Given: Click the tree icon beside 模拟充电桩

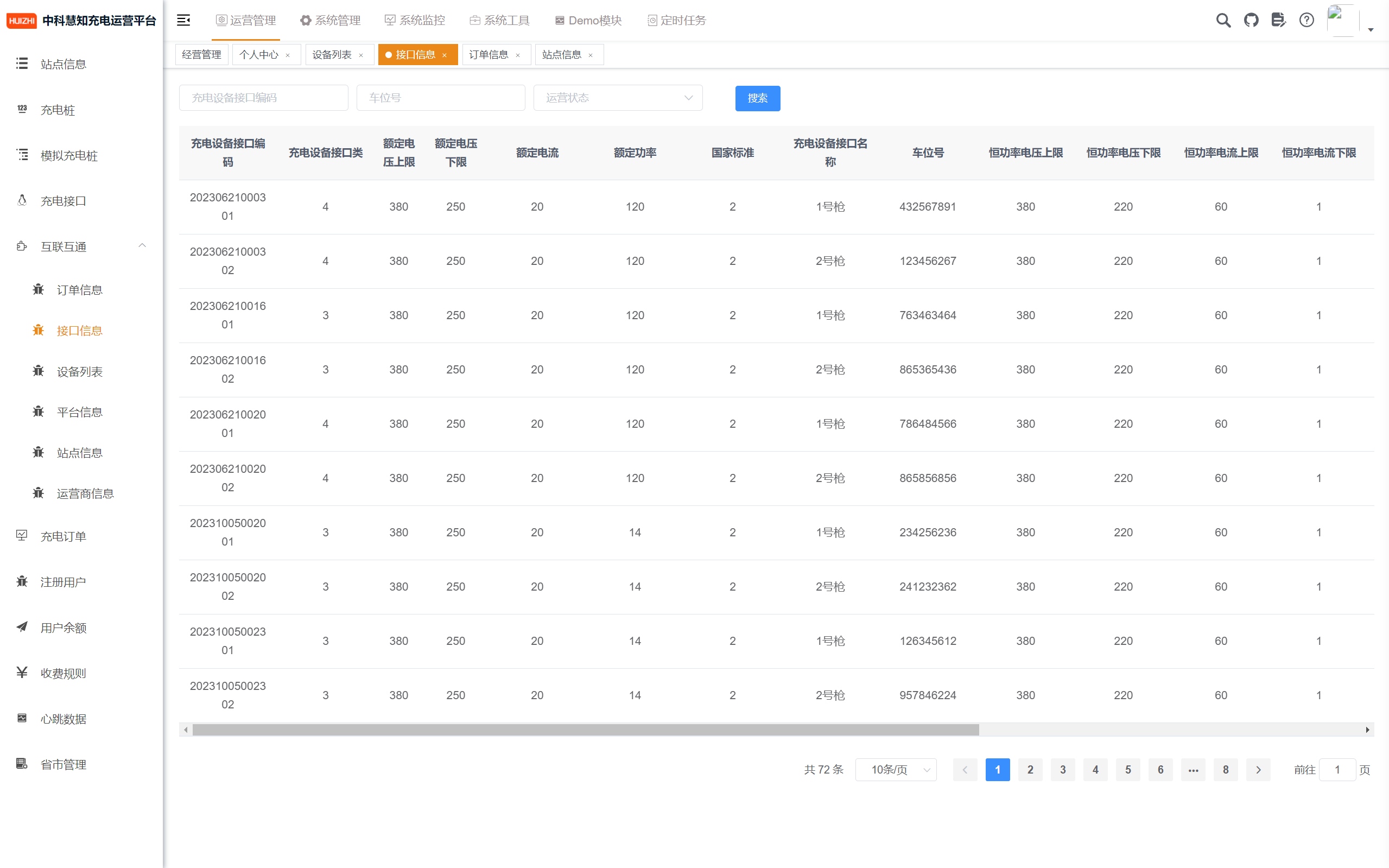Looking at the screenshot, I should click(22, 155).
